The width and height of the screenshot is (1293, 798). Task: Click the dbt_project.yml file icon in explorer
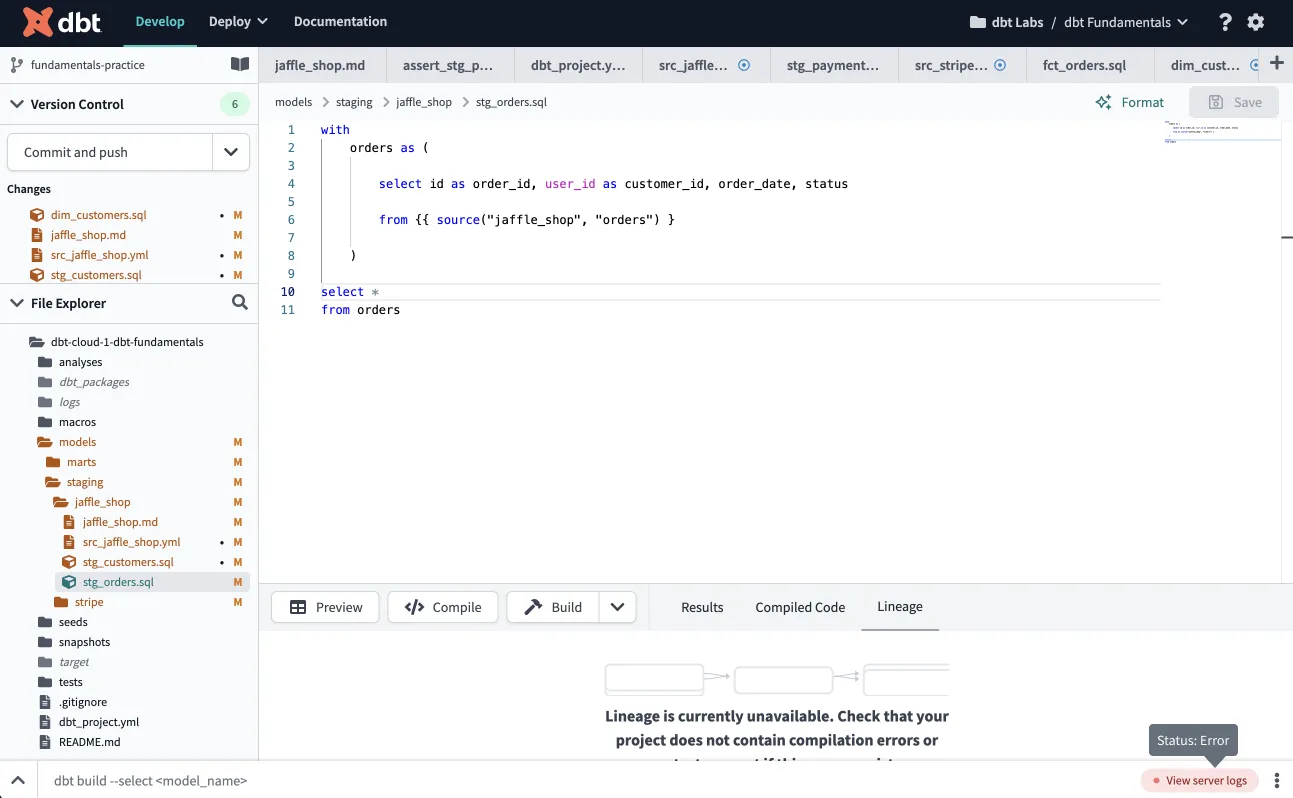click(44, 722)
